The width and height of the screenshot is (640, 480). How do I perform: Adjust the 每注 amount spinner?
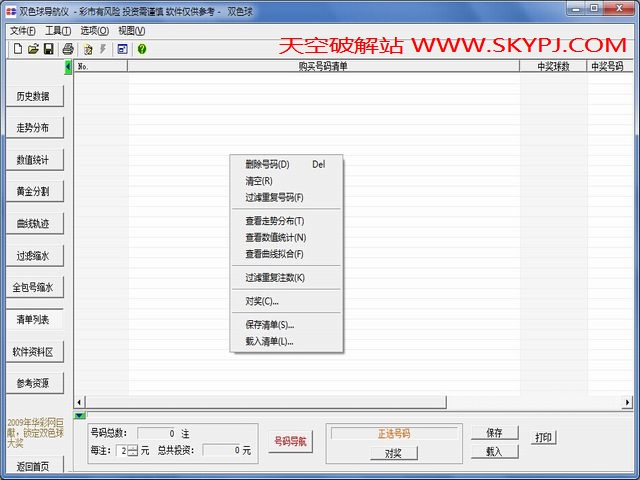[x=134, y=451]
